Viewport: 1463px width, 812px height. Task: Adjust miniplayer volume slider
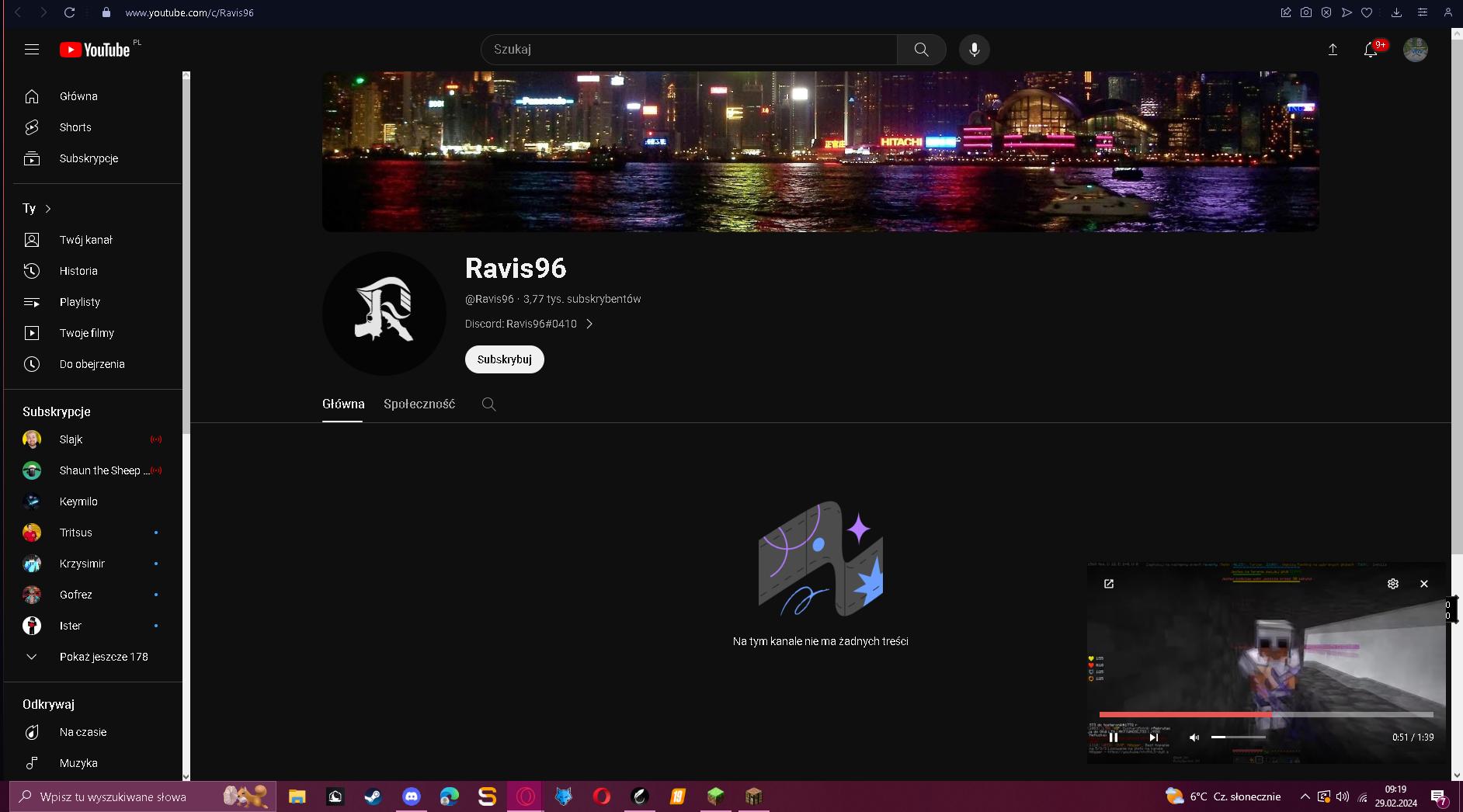tap(1239, 737)
